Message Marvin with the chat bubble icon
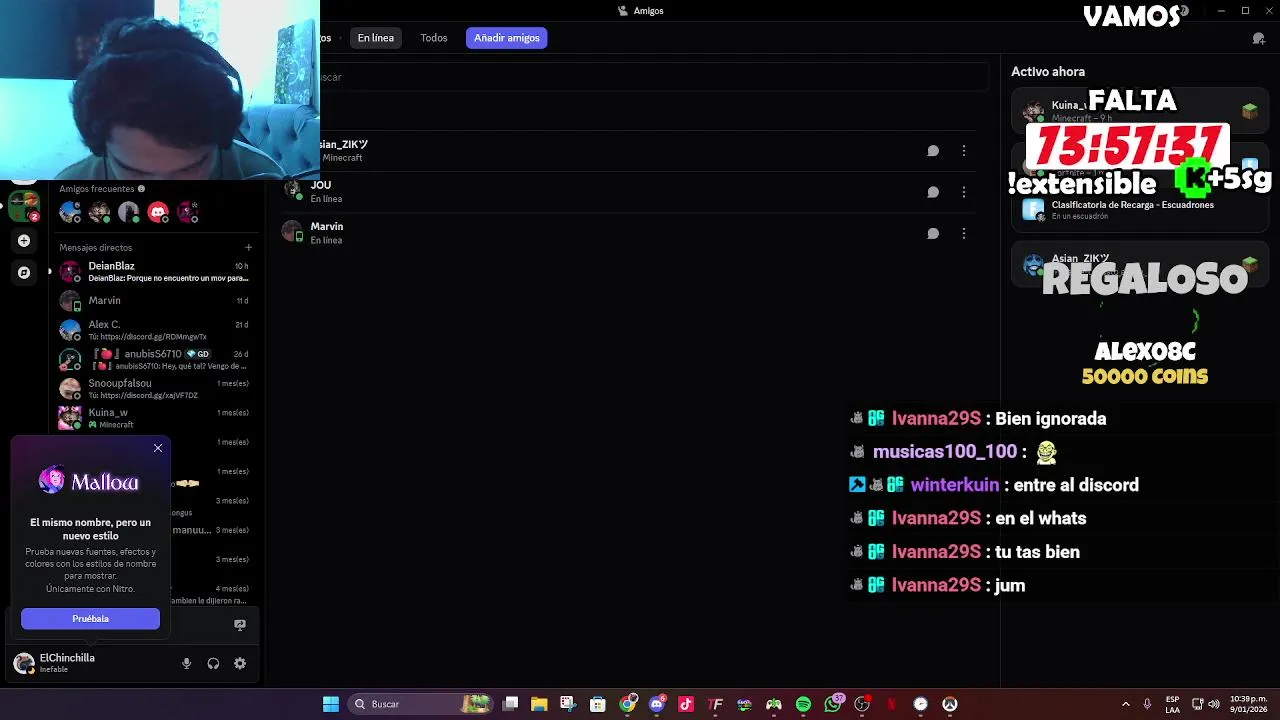This screenshot has height=720, width=1280. [933, 233]
